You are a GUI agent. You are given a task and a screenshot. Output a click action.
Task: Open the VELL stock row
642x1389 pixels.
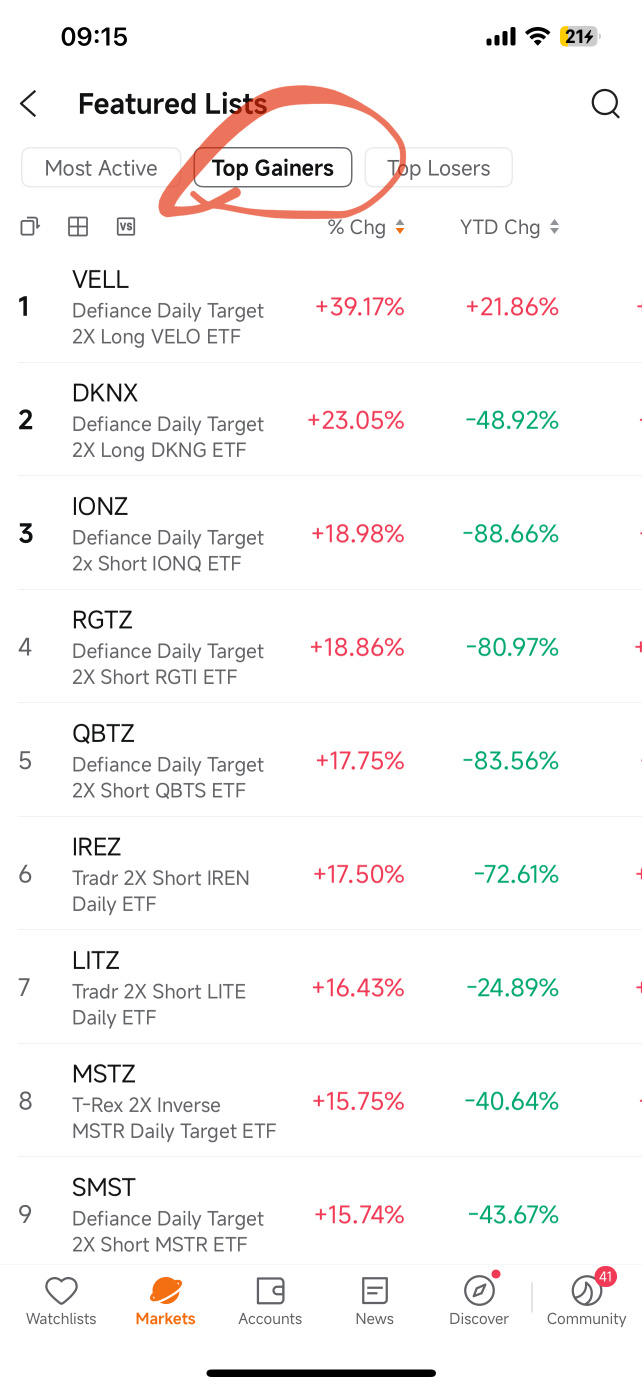321,307
